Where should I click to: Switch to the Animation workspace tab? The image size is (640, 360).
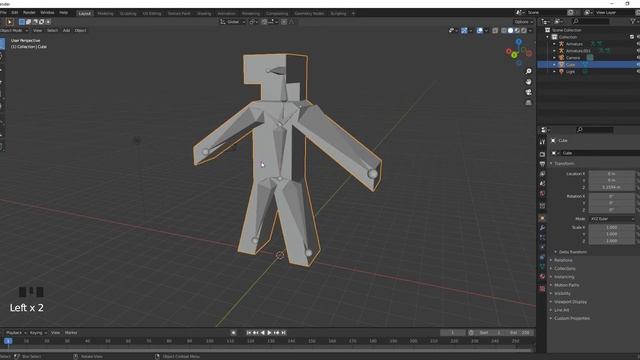[226, 13]
